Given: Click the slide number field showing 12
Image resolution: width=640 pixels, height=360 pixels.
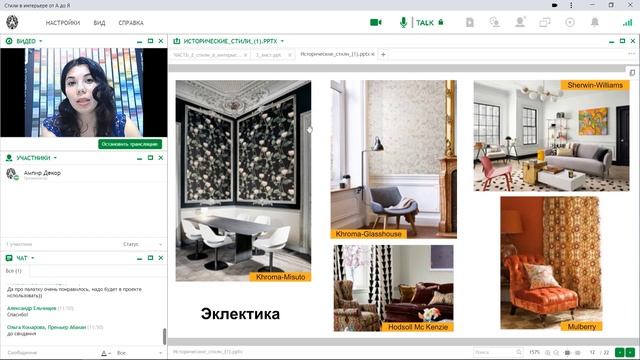Looking at the screenshot, I should (592, 352).
